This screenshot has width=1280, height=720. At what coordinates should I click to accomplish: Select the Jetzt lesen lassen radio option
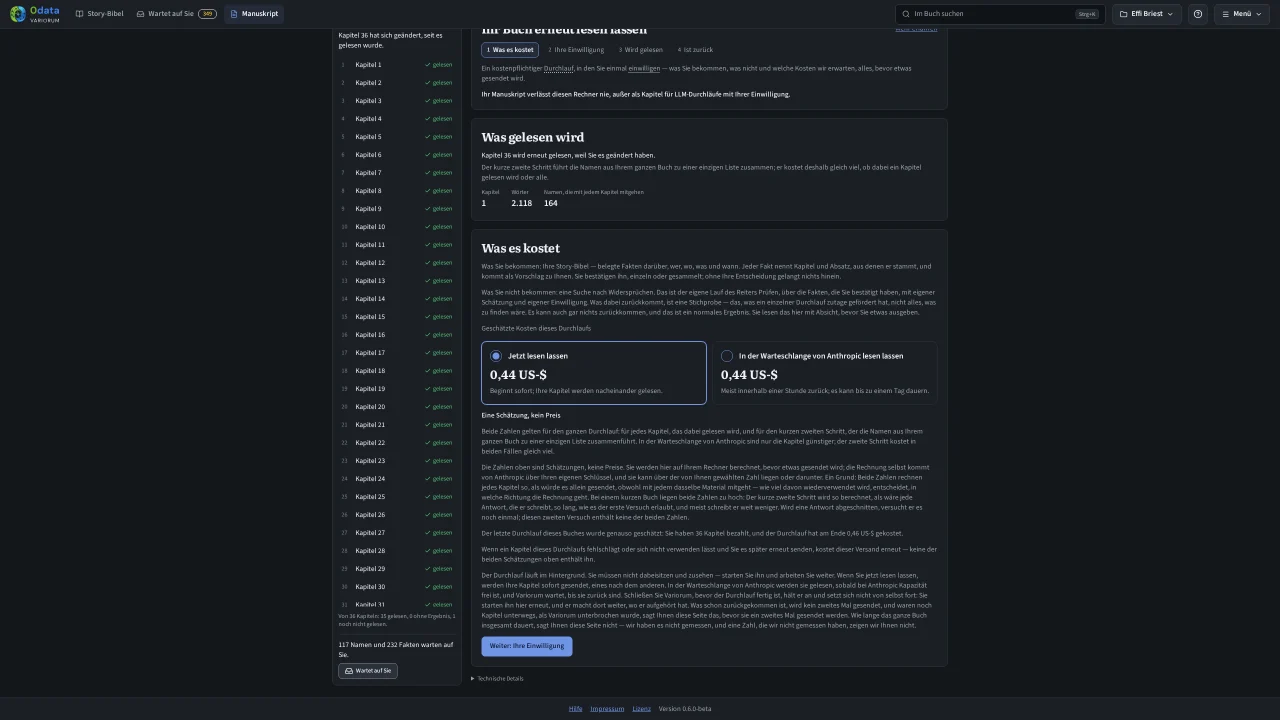594,373
